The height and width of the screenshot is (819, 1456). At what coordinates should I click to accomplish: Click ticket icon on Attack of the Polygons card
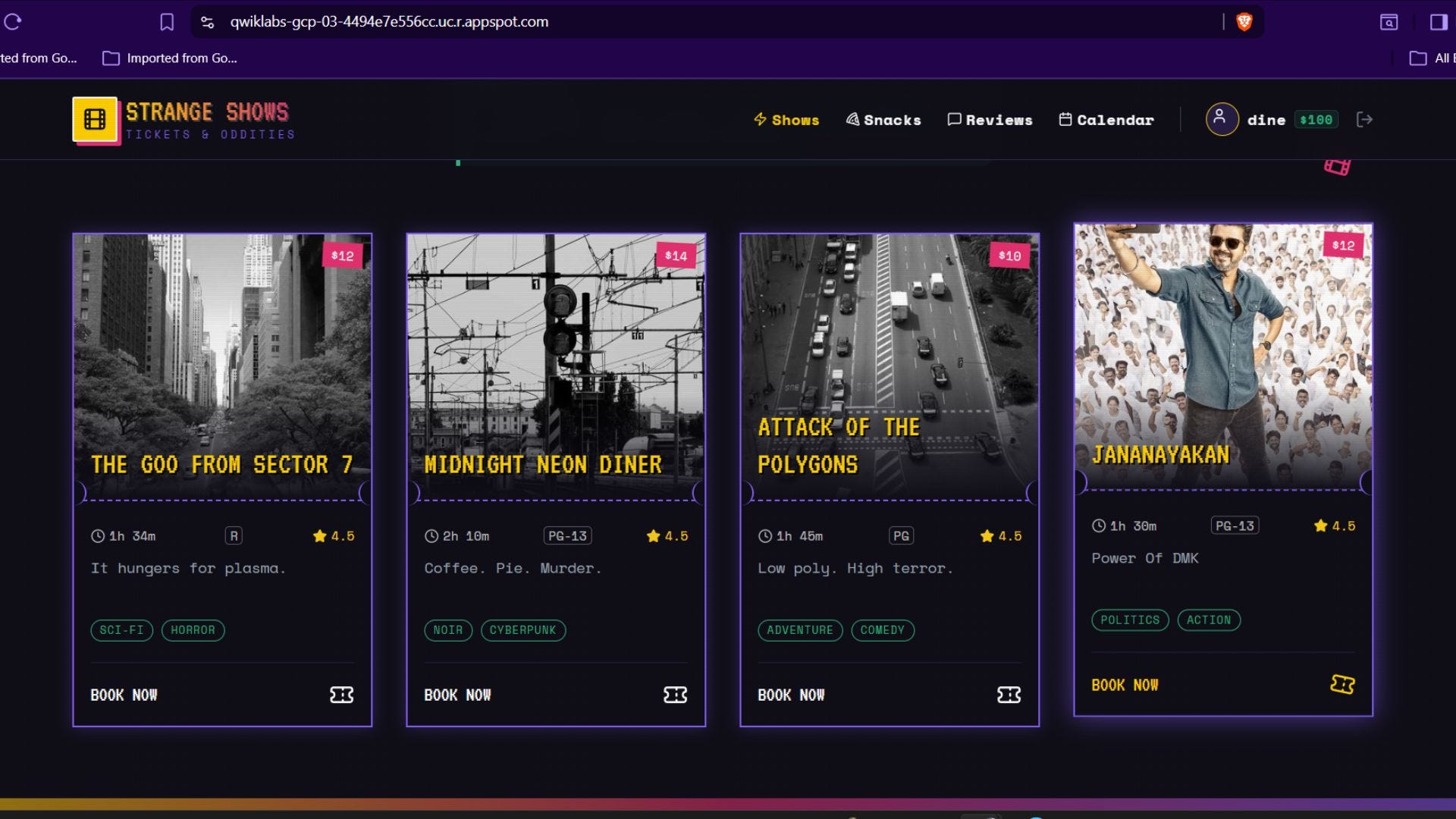pos(1009,695)
